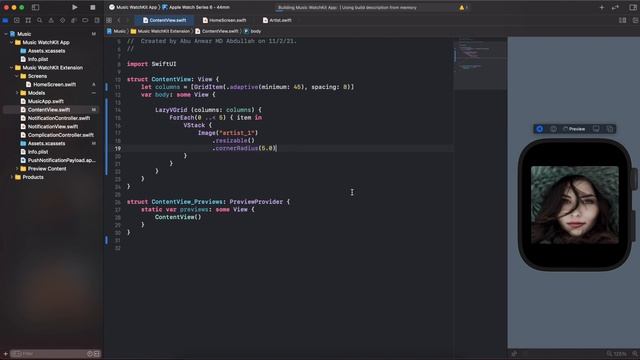640x360 pixels.
Task: Open the Library plus button
Action: (602, 7)
